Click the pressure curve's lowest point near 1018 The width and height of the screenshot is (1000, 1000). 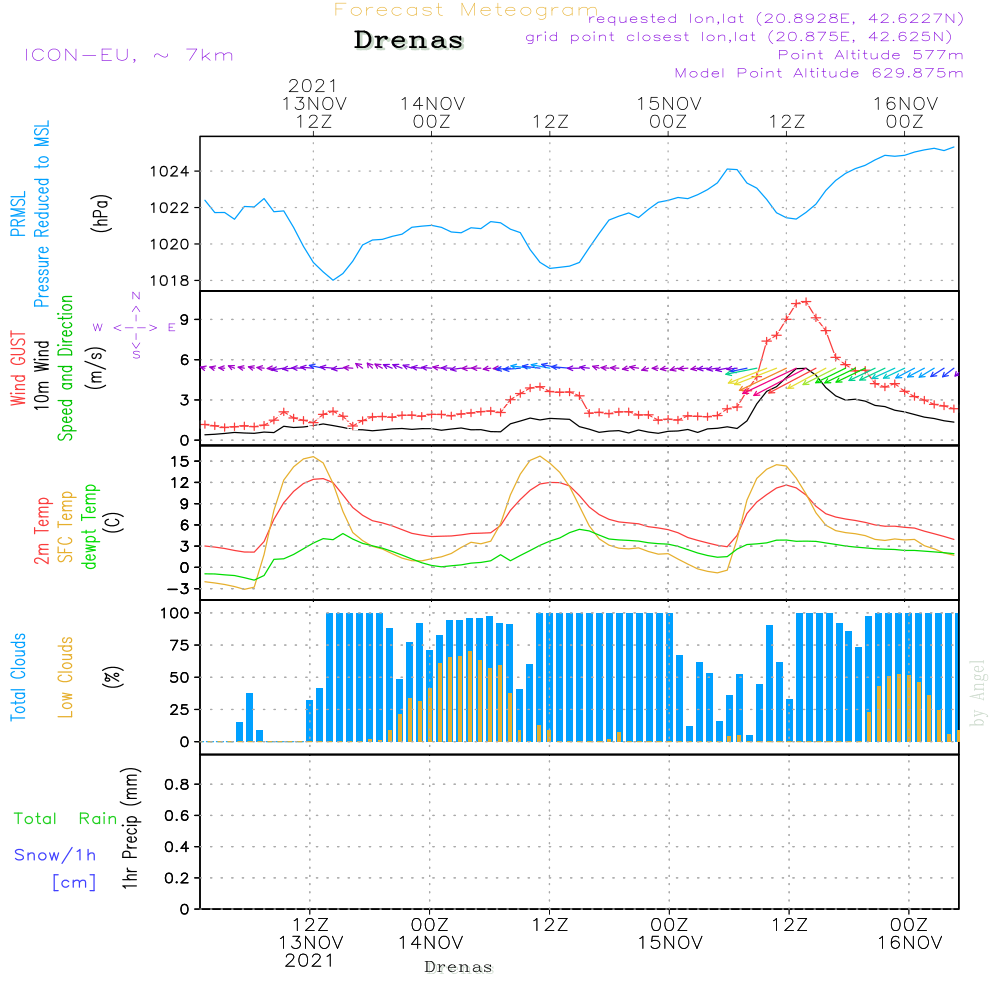[333, 280]
